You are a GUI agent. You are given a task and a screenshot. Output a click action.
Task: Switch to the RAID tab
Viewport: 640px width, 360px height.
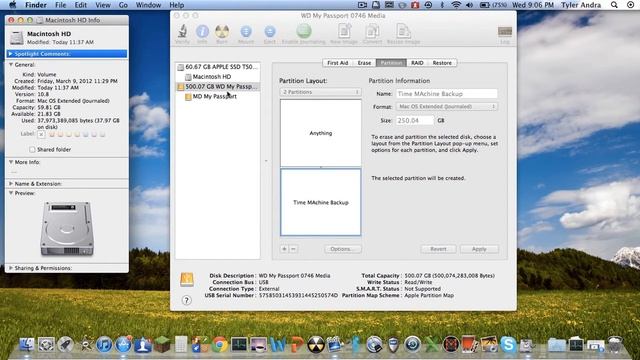coord(417,63)
